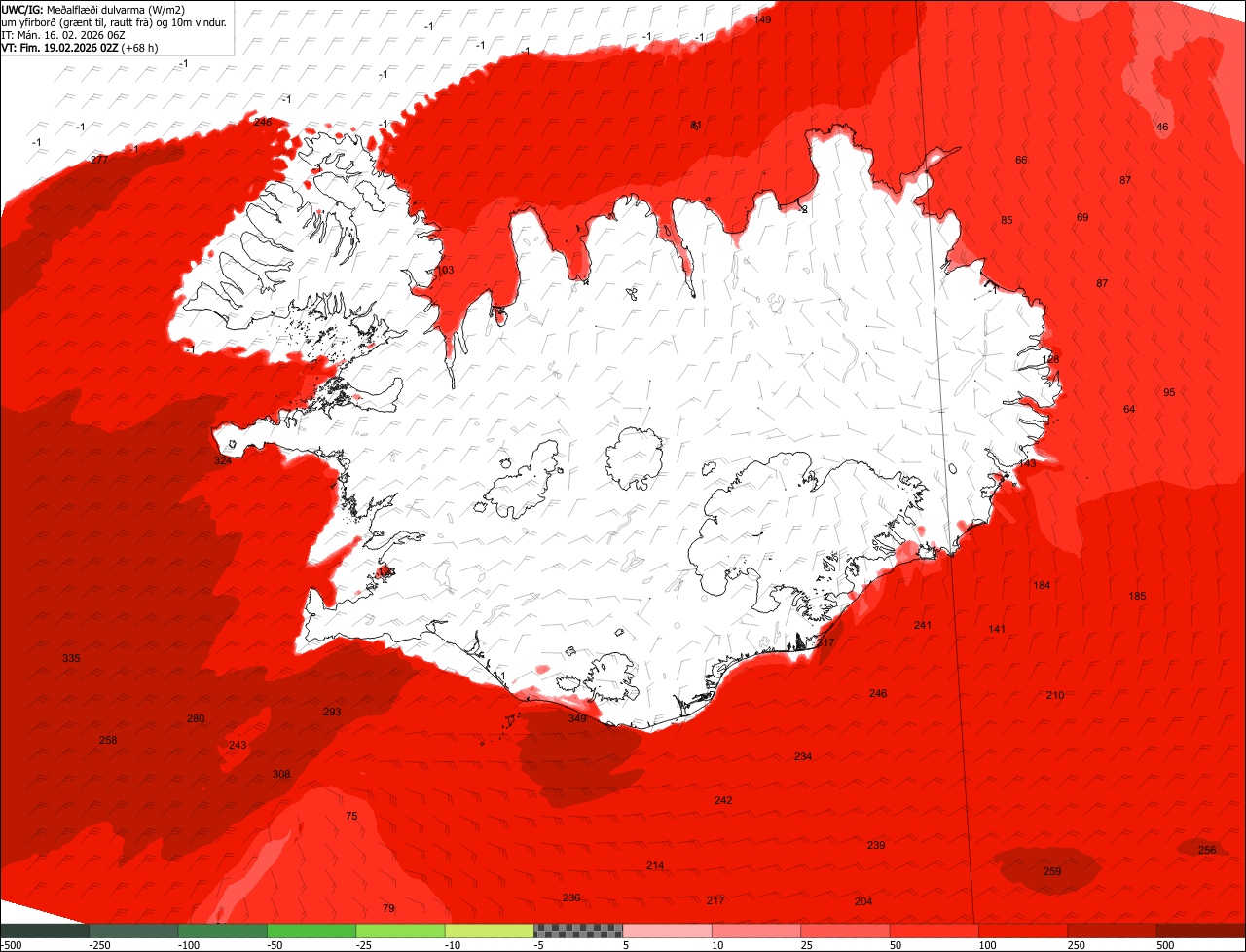Click the map value '335' in the southwest sea
Viewport: 1246px width, 952px height.
(71, 659)
